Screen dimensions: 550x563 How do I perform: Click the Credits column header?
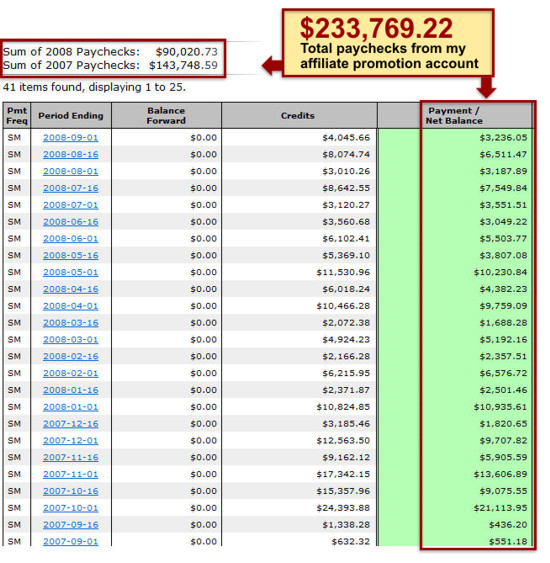click(x=299, y=116)
